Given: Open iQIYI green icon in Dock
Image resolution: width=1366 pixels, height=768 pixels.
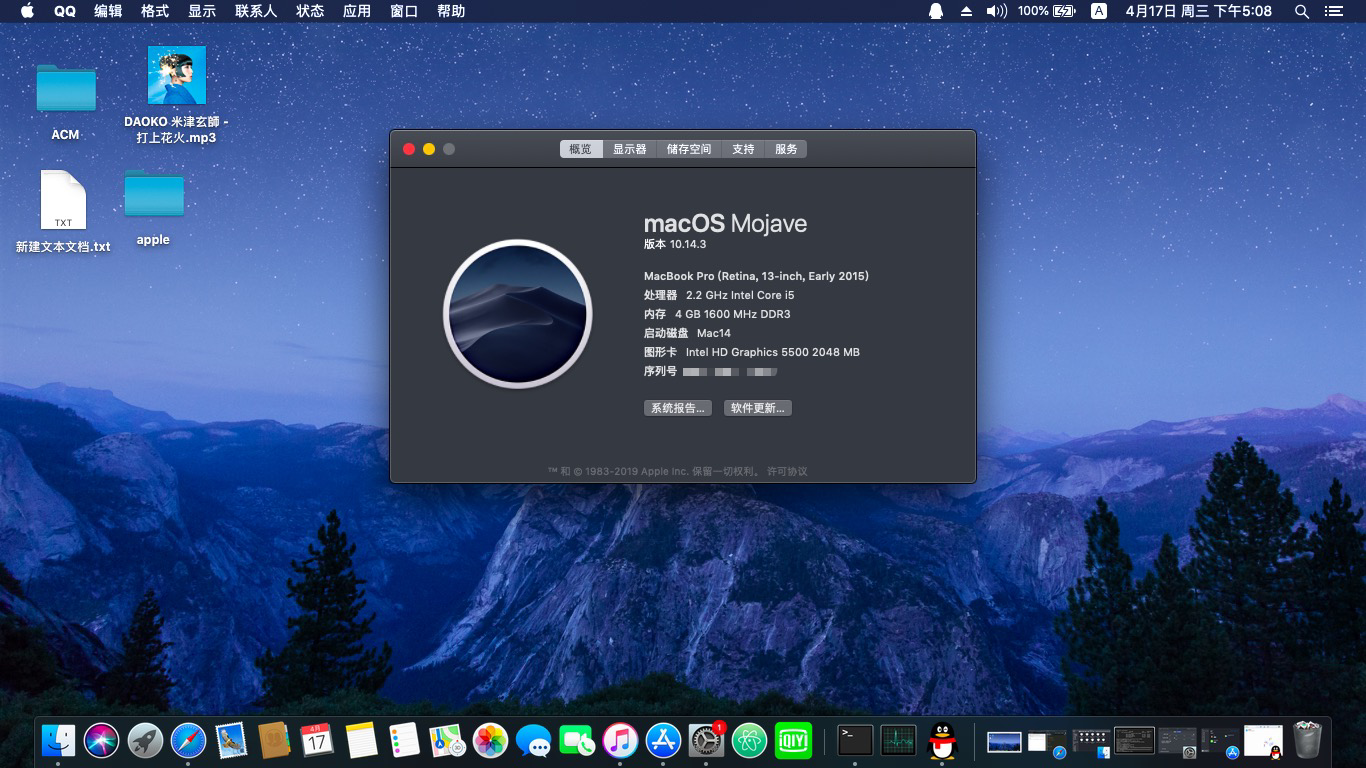Looking at the screenshot, I should tap(793, 741).
